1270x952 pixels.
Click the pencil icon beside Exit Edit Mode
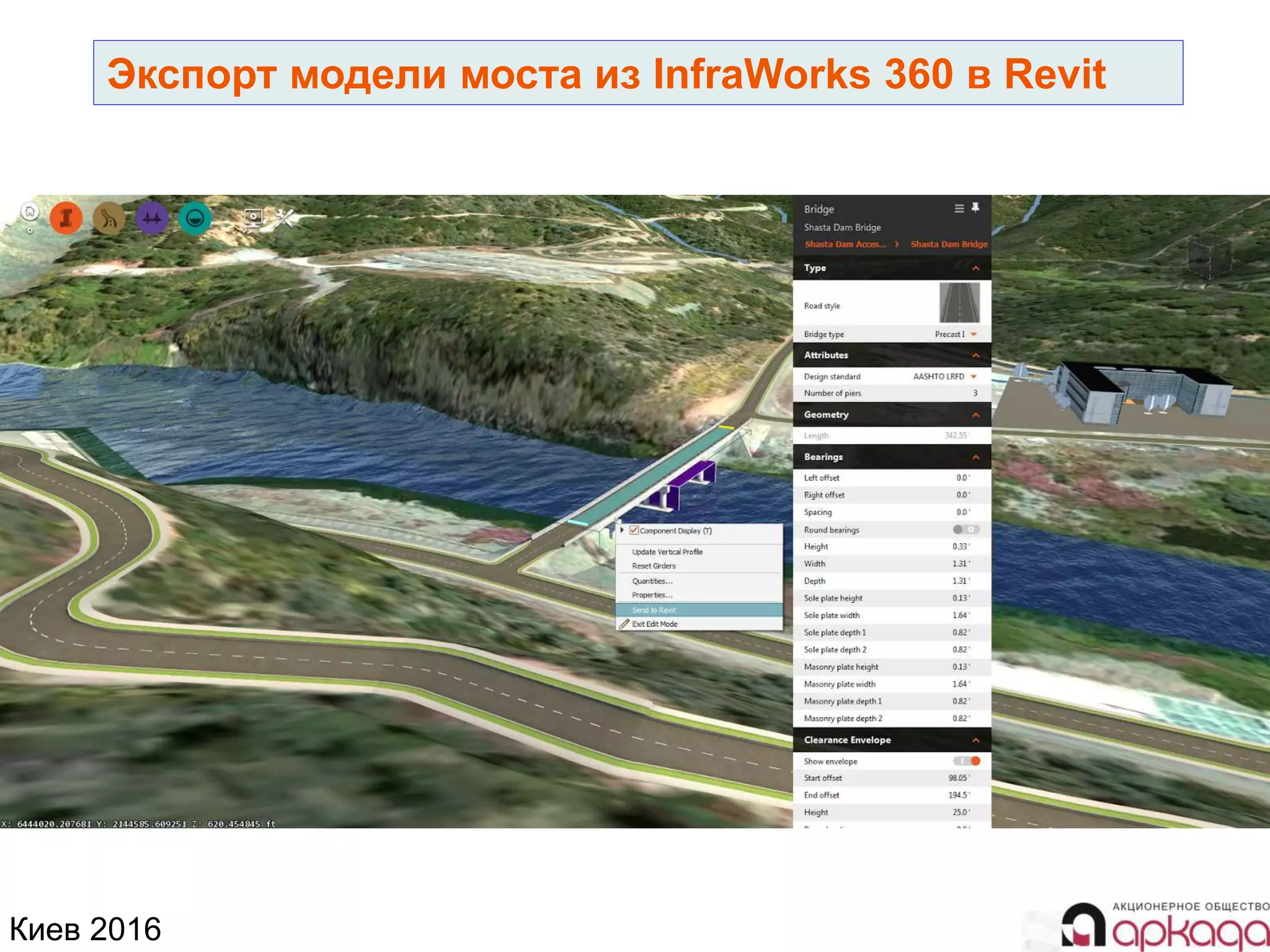(x=624, y=624)
